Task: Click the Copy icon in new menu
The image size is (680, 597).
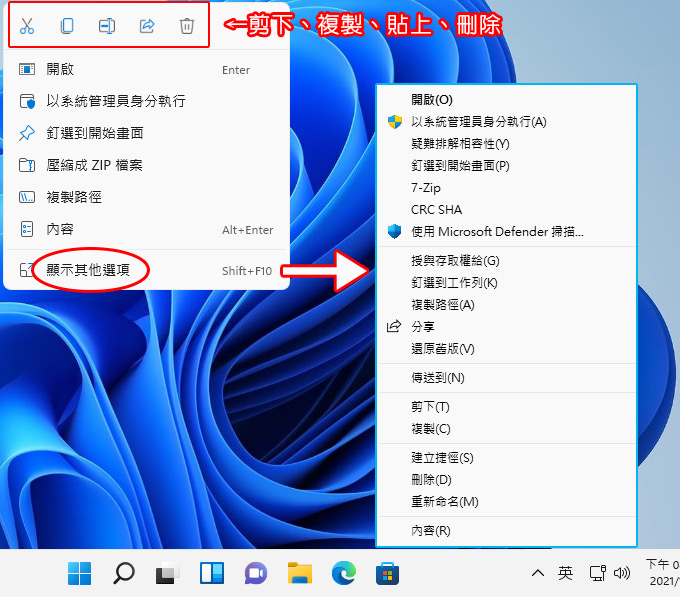Action: tap(67, 26)
